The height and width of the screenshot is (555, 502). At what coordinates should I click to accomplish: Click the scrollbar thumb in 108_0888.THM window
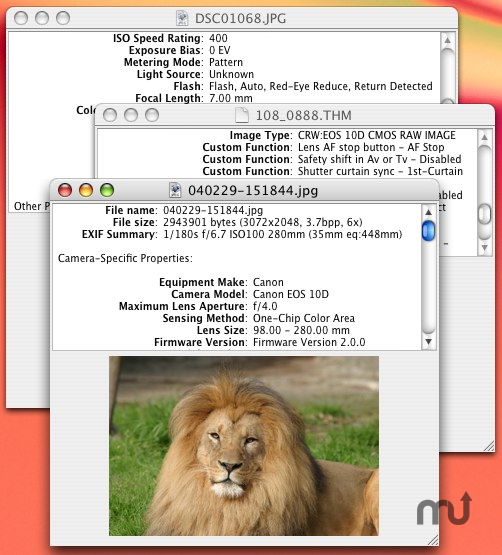pos(484,214)
